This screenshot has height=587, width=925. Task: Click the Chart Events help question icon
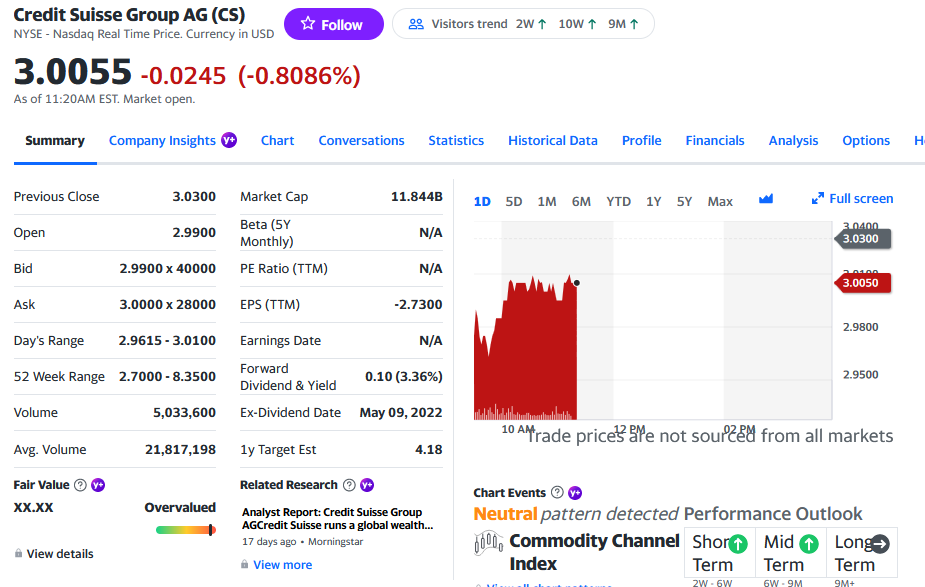pyautogui.click(x=557, y=492)
